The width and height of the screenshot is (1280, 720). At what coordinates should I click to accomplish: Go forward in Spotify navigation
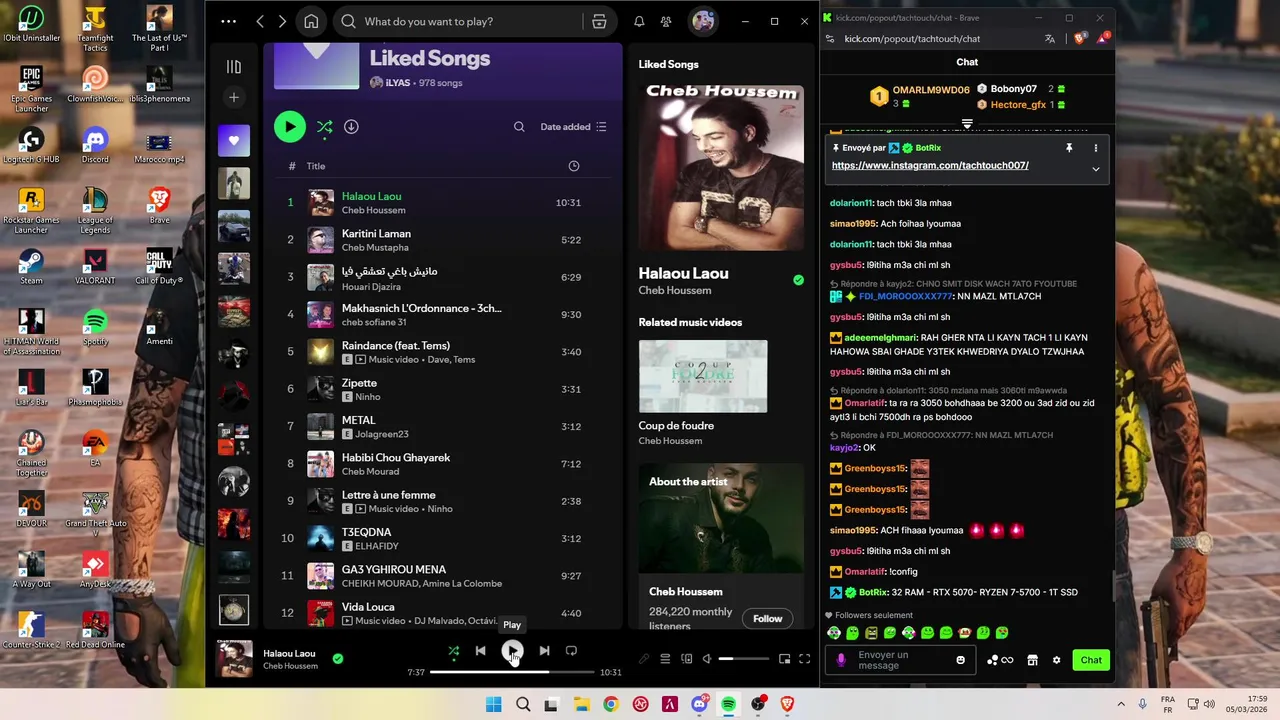(x=282, y=21)
